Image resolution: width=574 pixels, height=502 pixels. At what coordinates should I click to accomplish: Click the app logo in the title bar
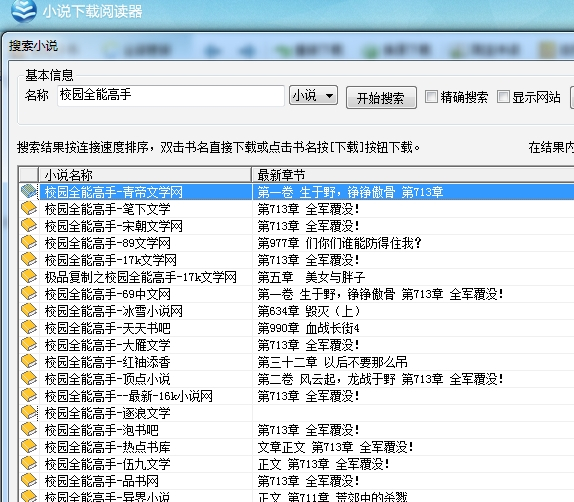point(23,11)
